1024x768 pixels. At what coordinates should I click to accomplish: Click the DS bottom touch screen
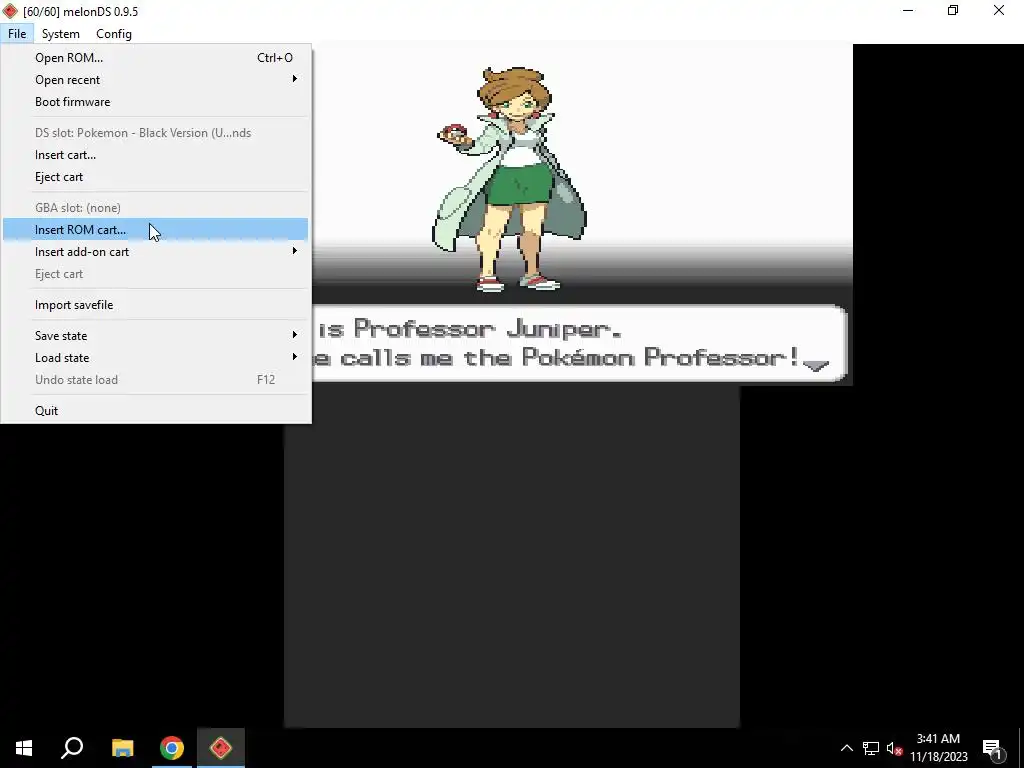(511, 556)
